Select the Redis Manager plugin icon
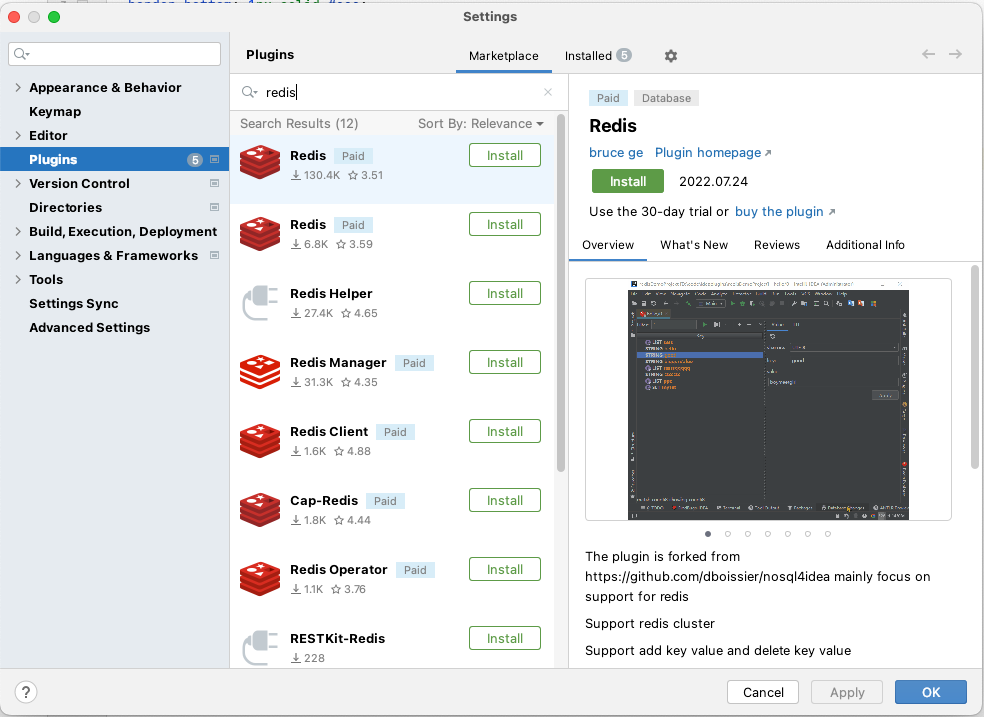 coord(260,372)
